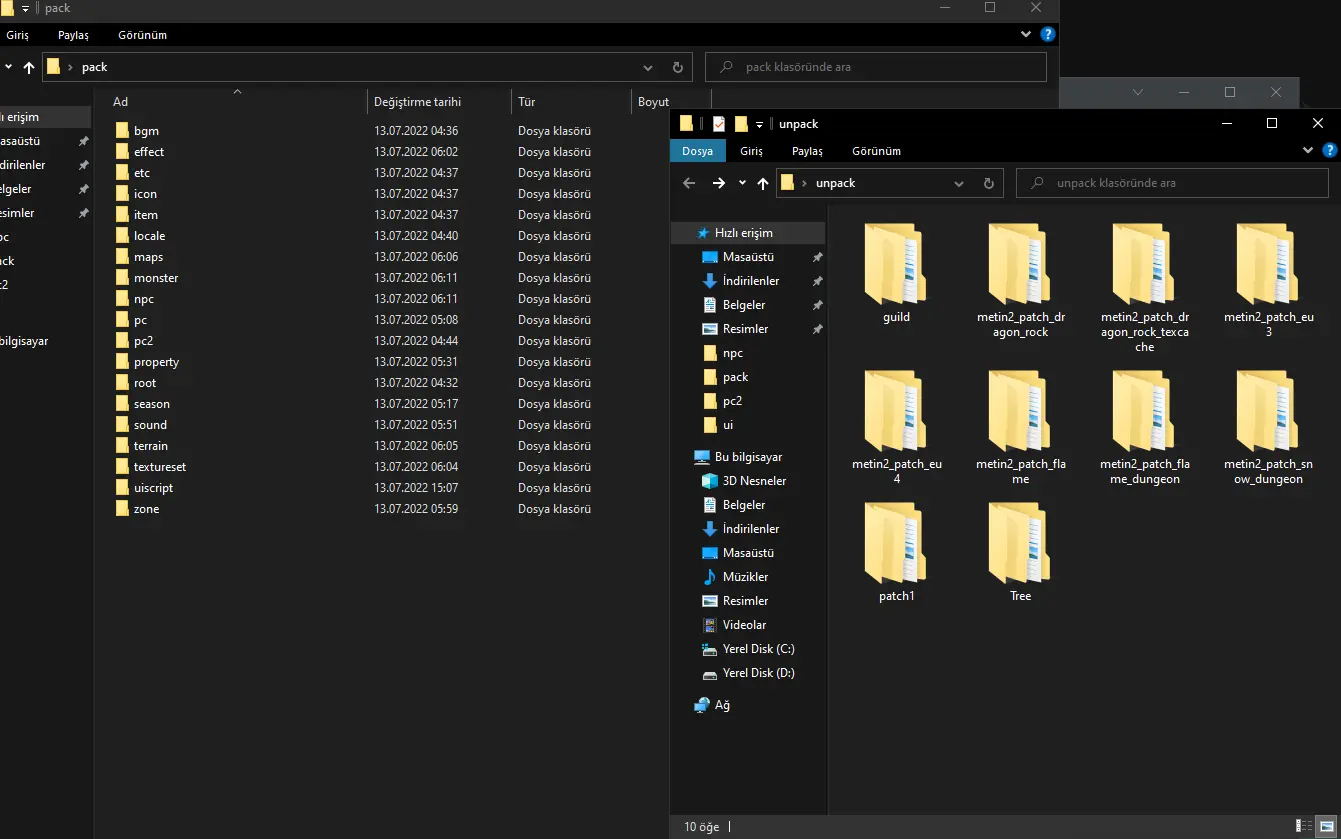
Task: Open metin2_patch_eu4 folder icon
Action: click(x=896, y=412)
